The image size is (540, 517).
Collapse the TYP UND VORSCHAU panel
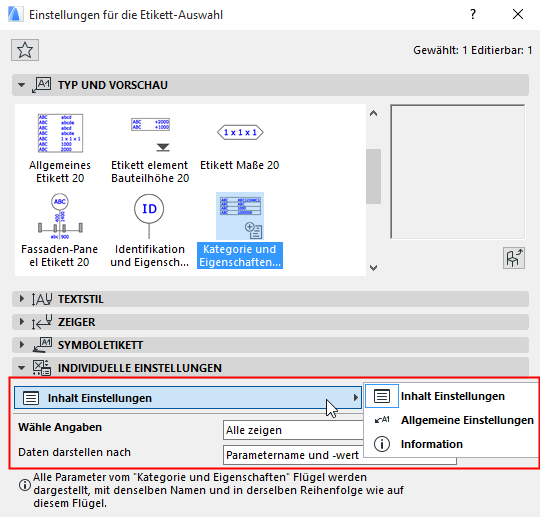(21, 85)
